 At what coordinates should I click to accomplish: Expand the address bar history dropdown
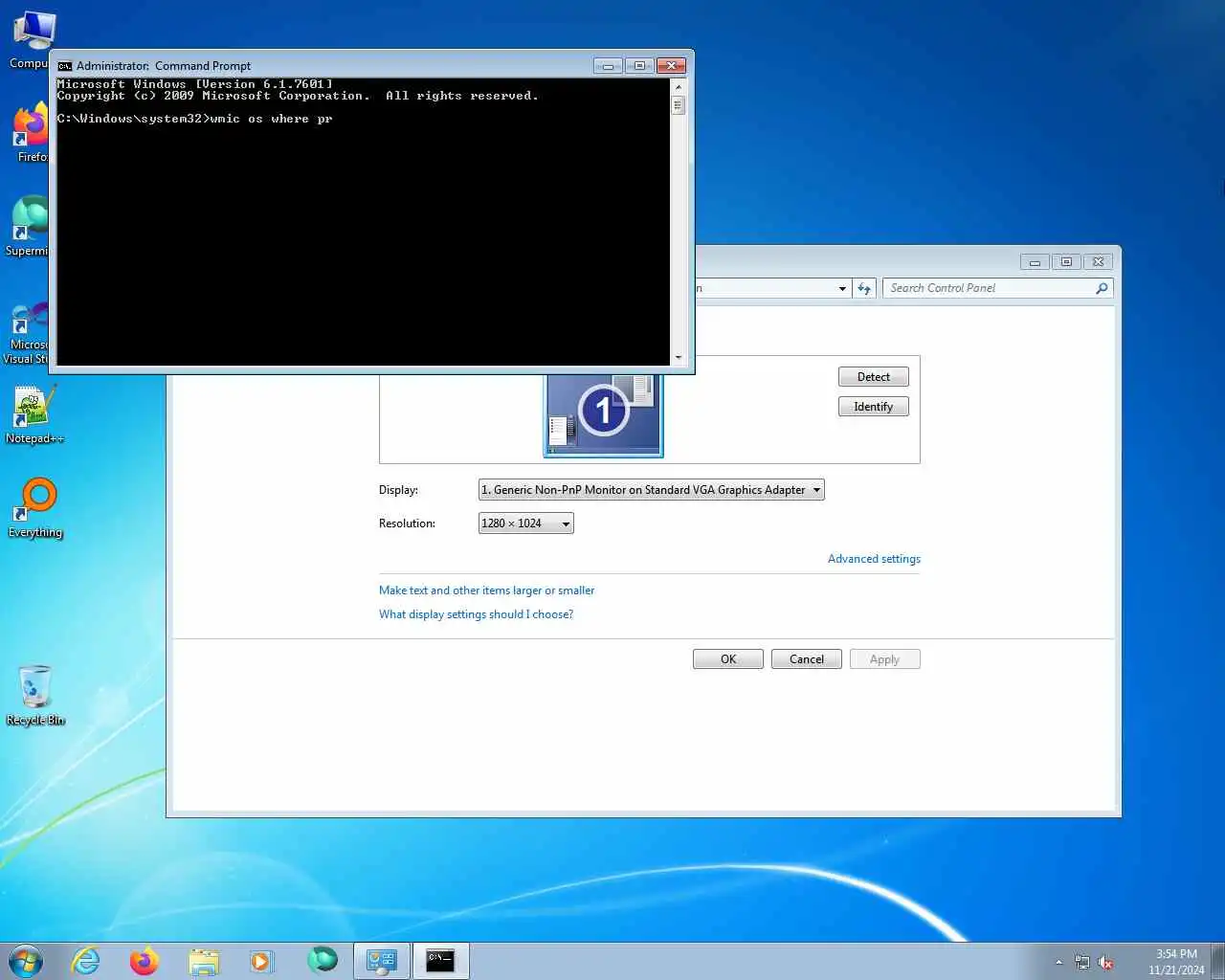(x=842, y=288)
